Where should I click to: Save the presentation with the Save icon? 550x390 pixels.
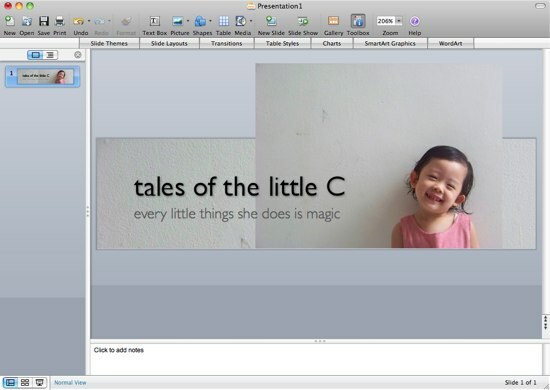coord(43,21)
